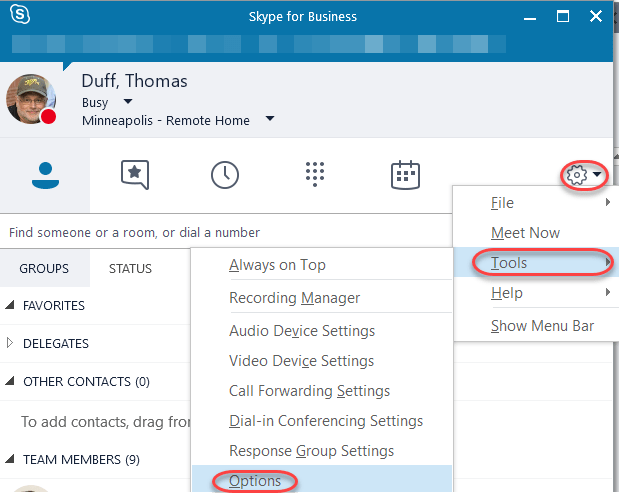Click the Skype logo in title bar
Viewport: 619px width, 493px height.
pos(20,14)
